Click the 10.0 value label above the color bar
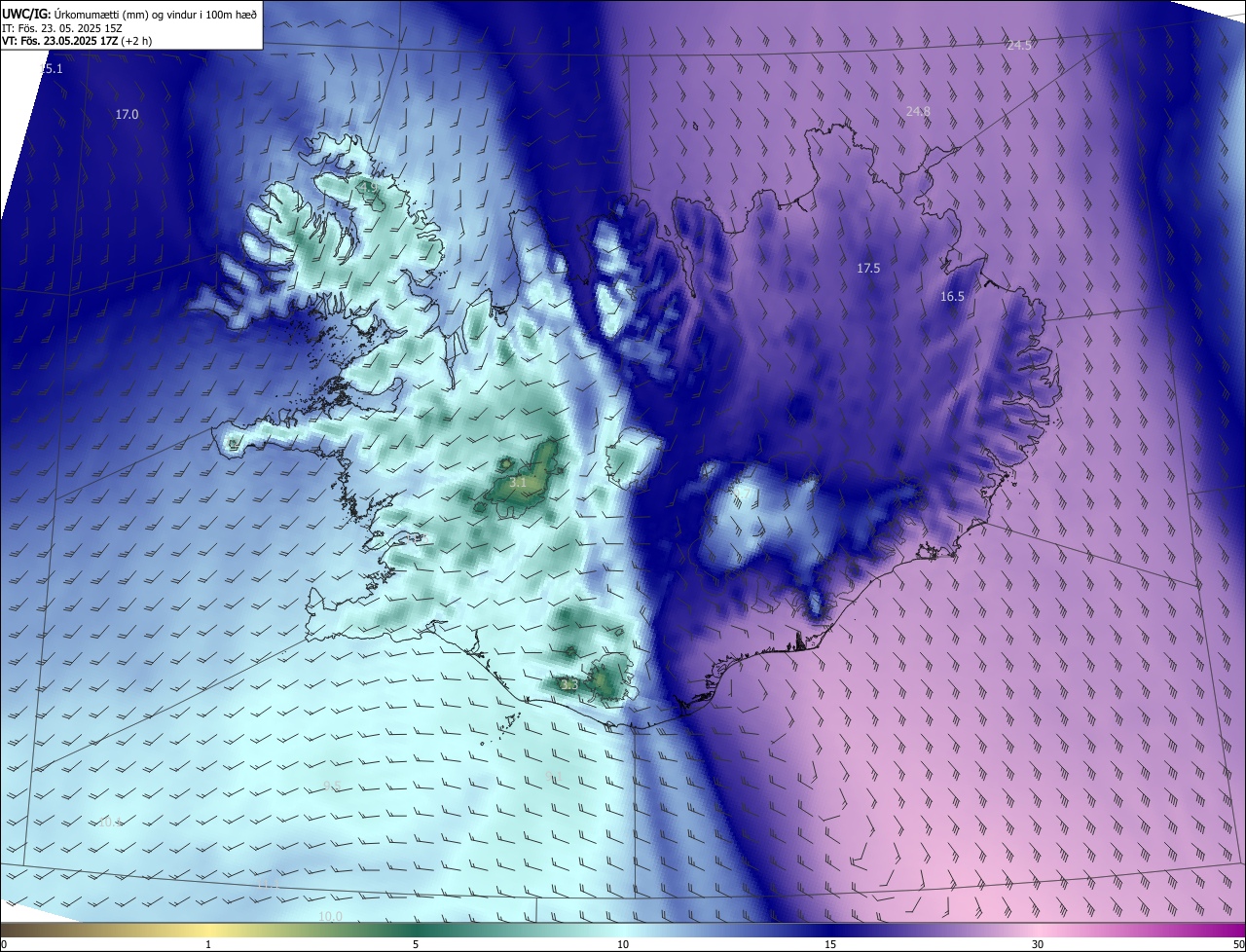 tap(330, 917)
